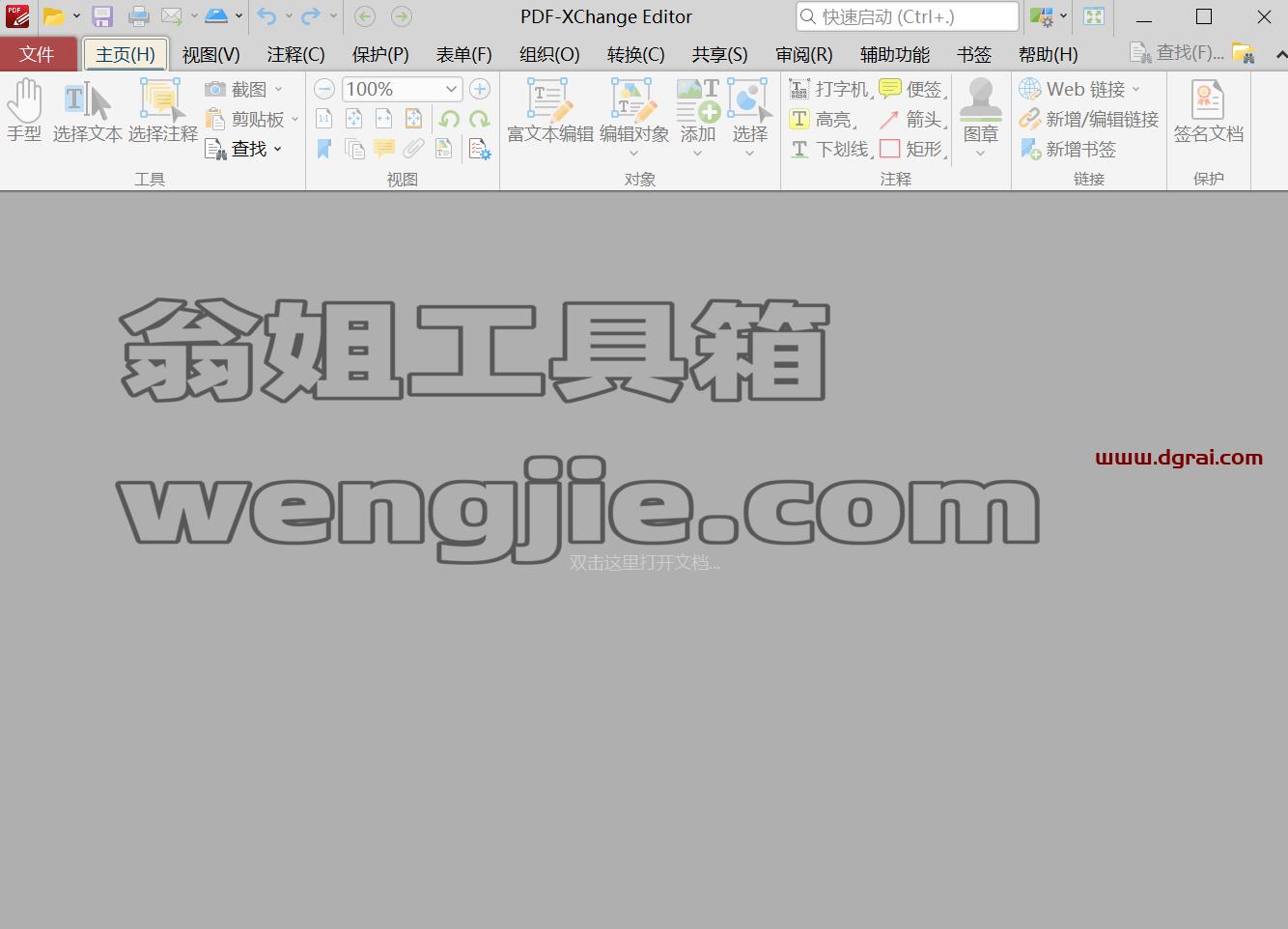The height and width of the screenshot is (929, 1288).
Task: Open the content pane icon
Action: 443,149
